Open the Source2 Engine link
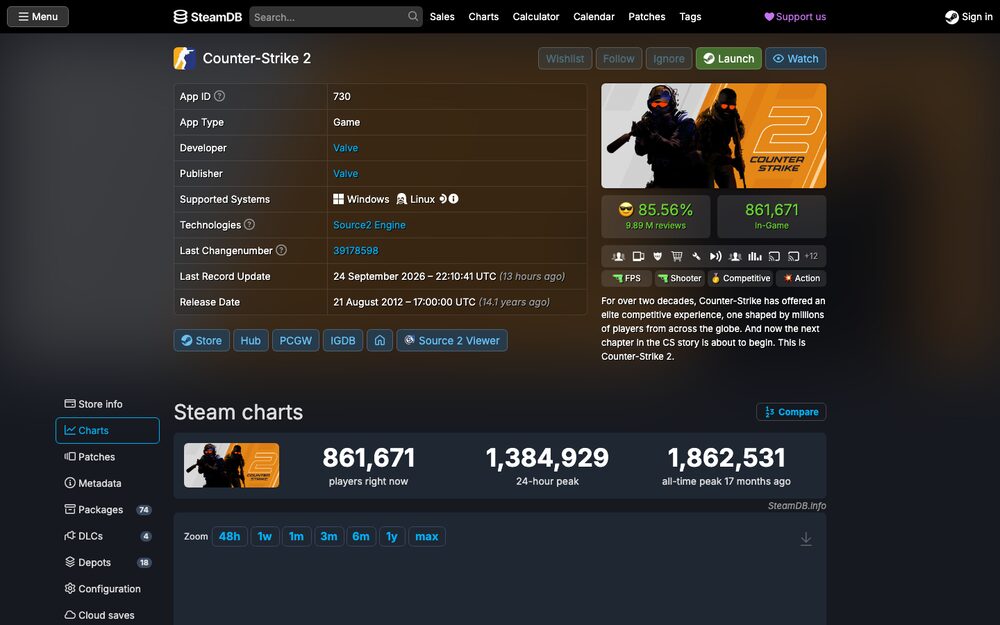Screen dimensions: 1000x625 click(369, 224)
